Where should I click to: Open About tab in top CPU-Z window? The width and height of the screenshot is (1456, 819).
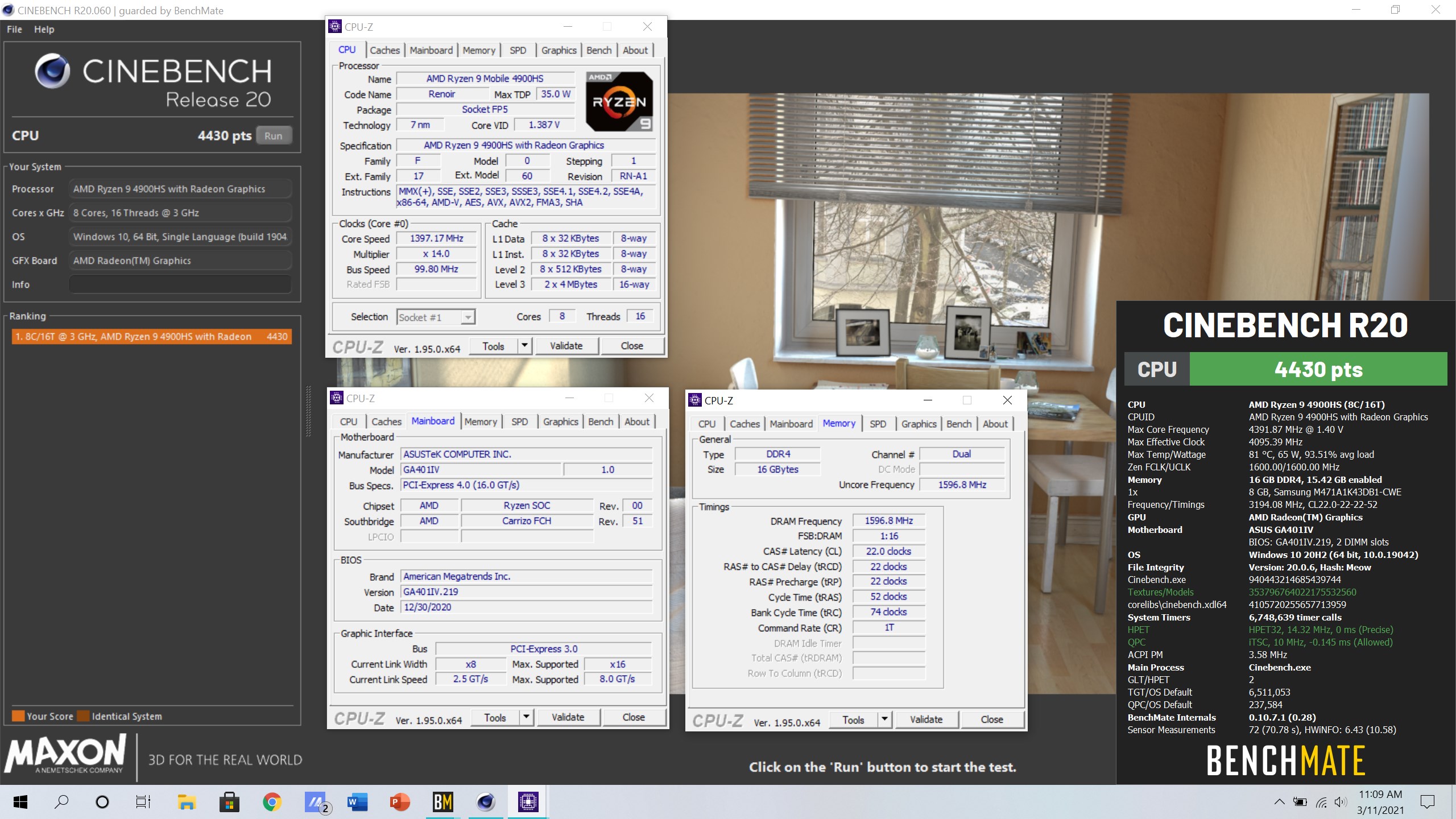[x=635, y=50]
